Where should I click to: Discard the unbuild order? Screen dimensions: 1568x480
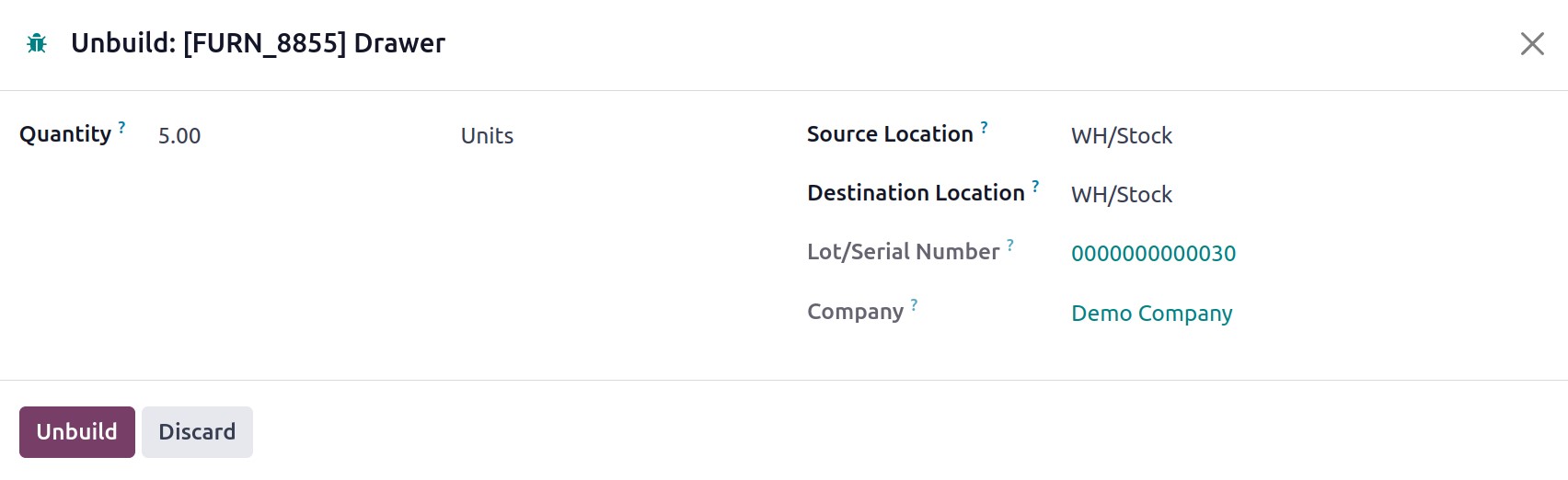click(197, 432)
